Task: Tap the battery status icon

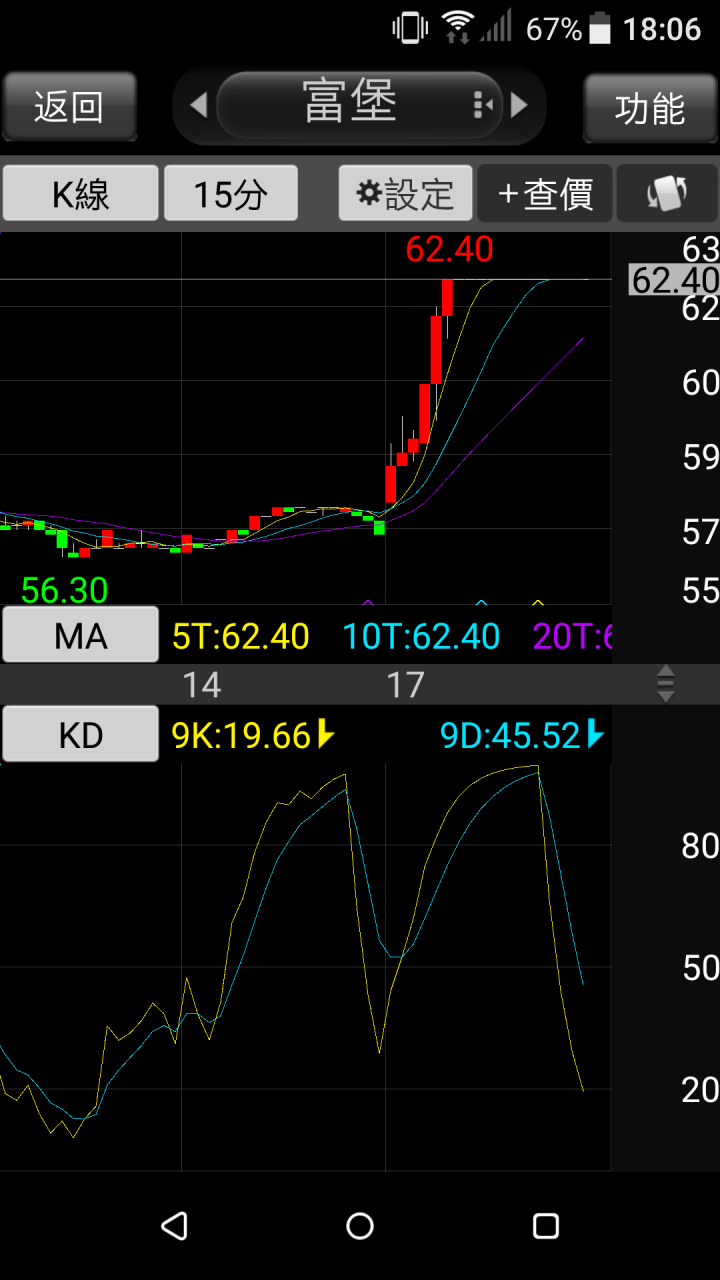Action: click(599, 28)
